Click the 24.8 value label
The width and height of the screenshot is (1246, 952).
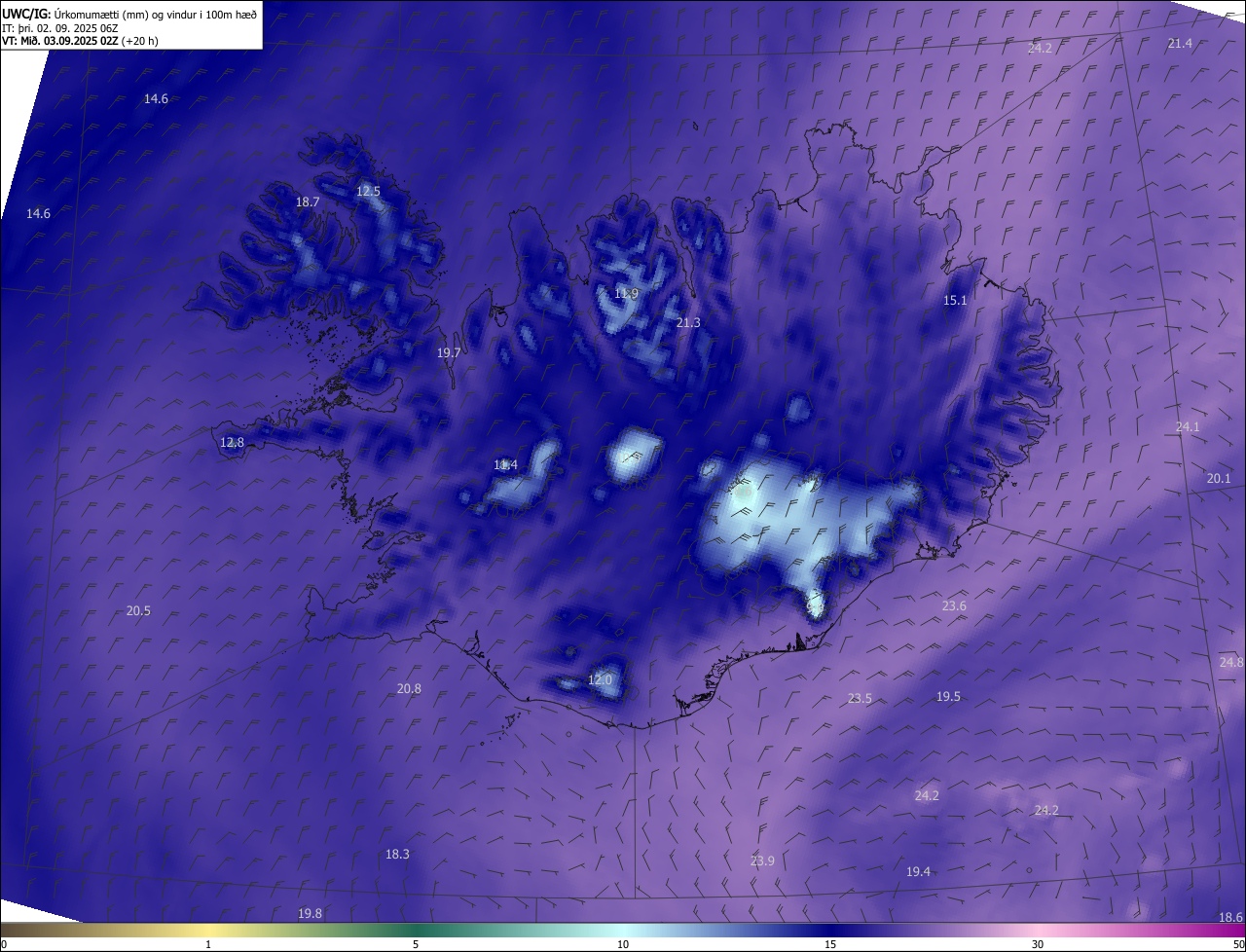click(x=1230, y=663)
